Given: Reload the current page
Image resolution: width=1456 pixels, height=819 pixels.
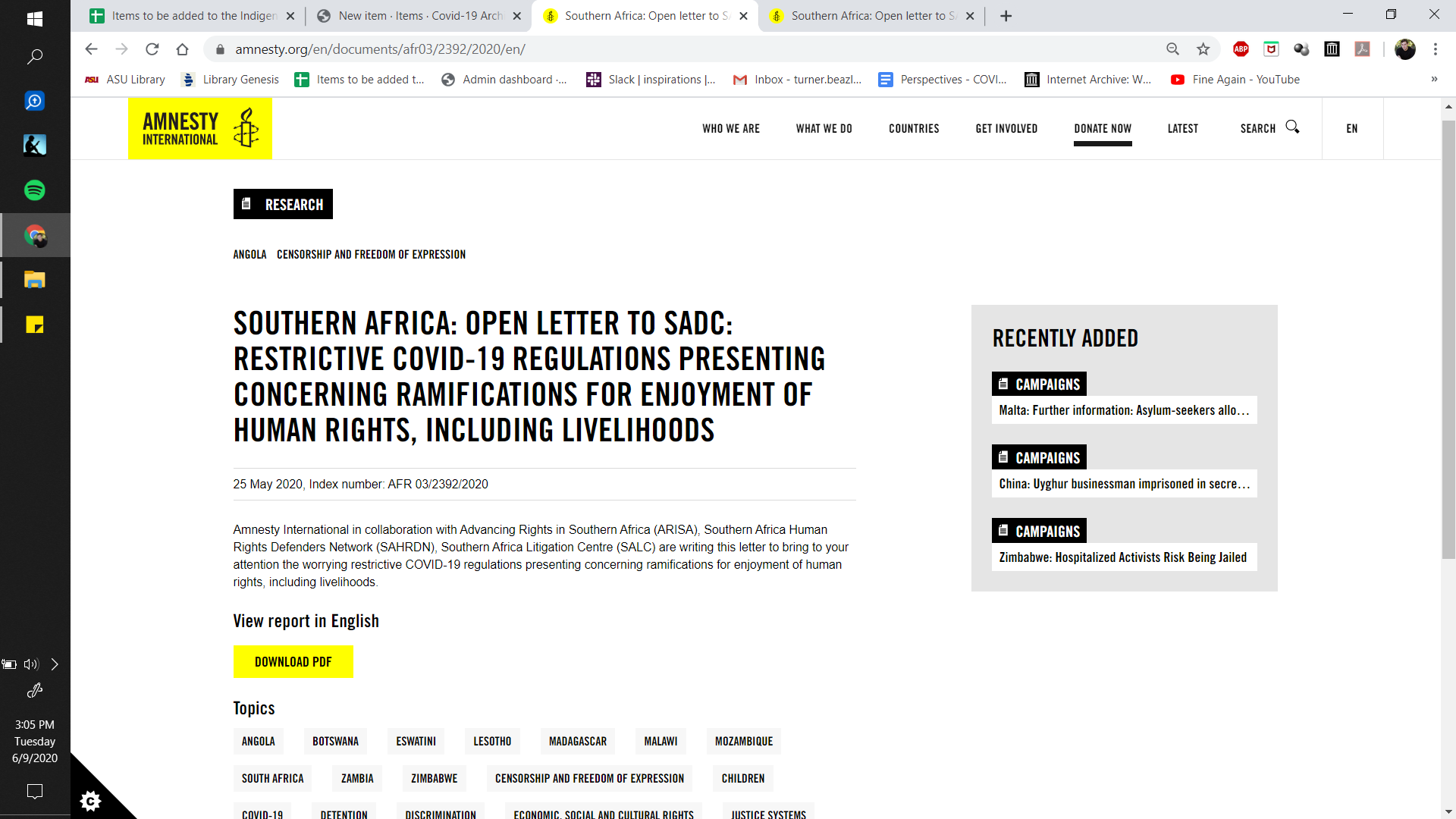Looking at the screenshot, I should click(x=152, y=49).
